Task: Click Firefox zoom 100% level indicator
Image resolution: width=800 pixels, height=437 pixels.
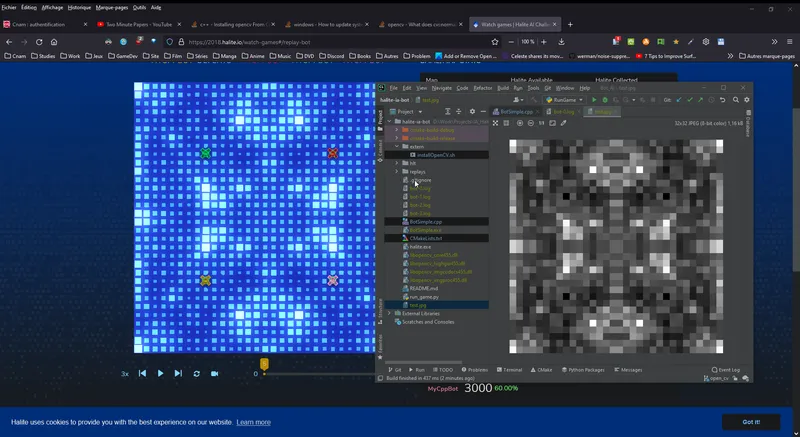Action: (528, 42)
